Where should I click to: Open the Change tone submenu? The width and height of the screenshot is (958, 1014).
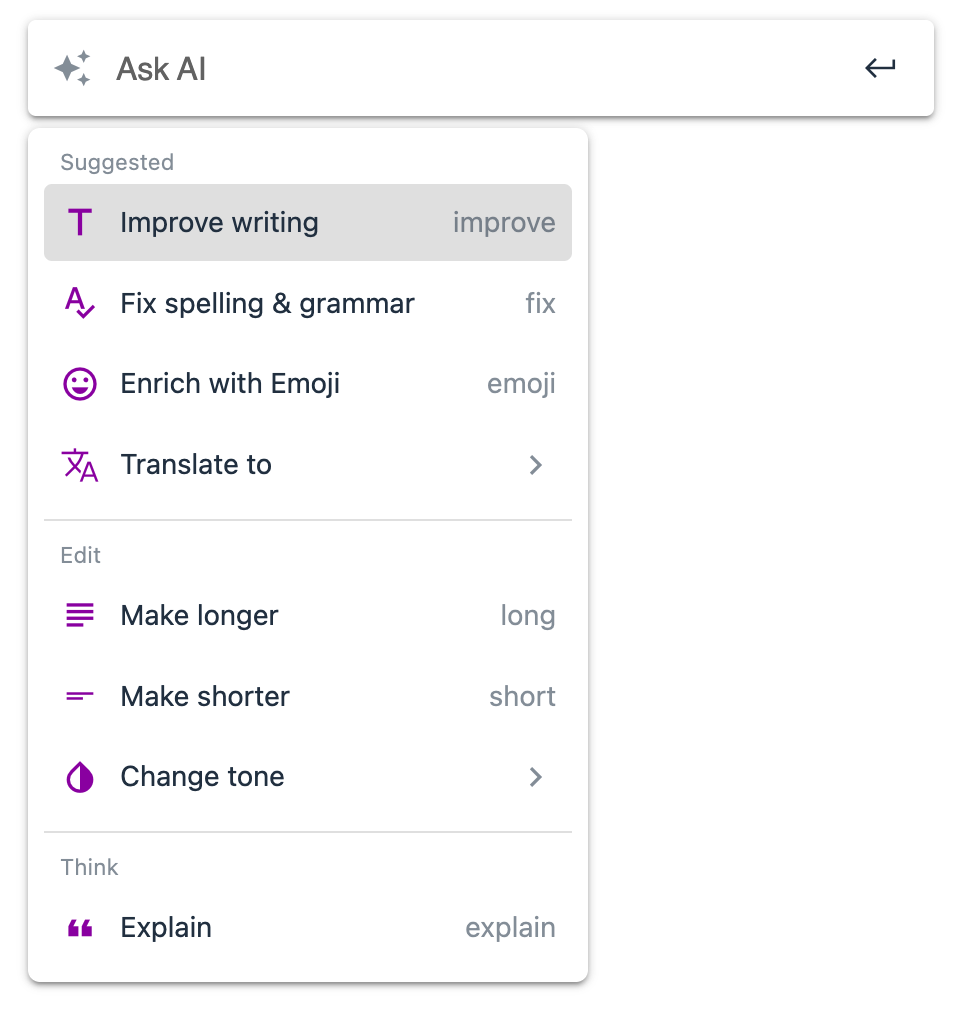tap(536, 777)
